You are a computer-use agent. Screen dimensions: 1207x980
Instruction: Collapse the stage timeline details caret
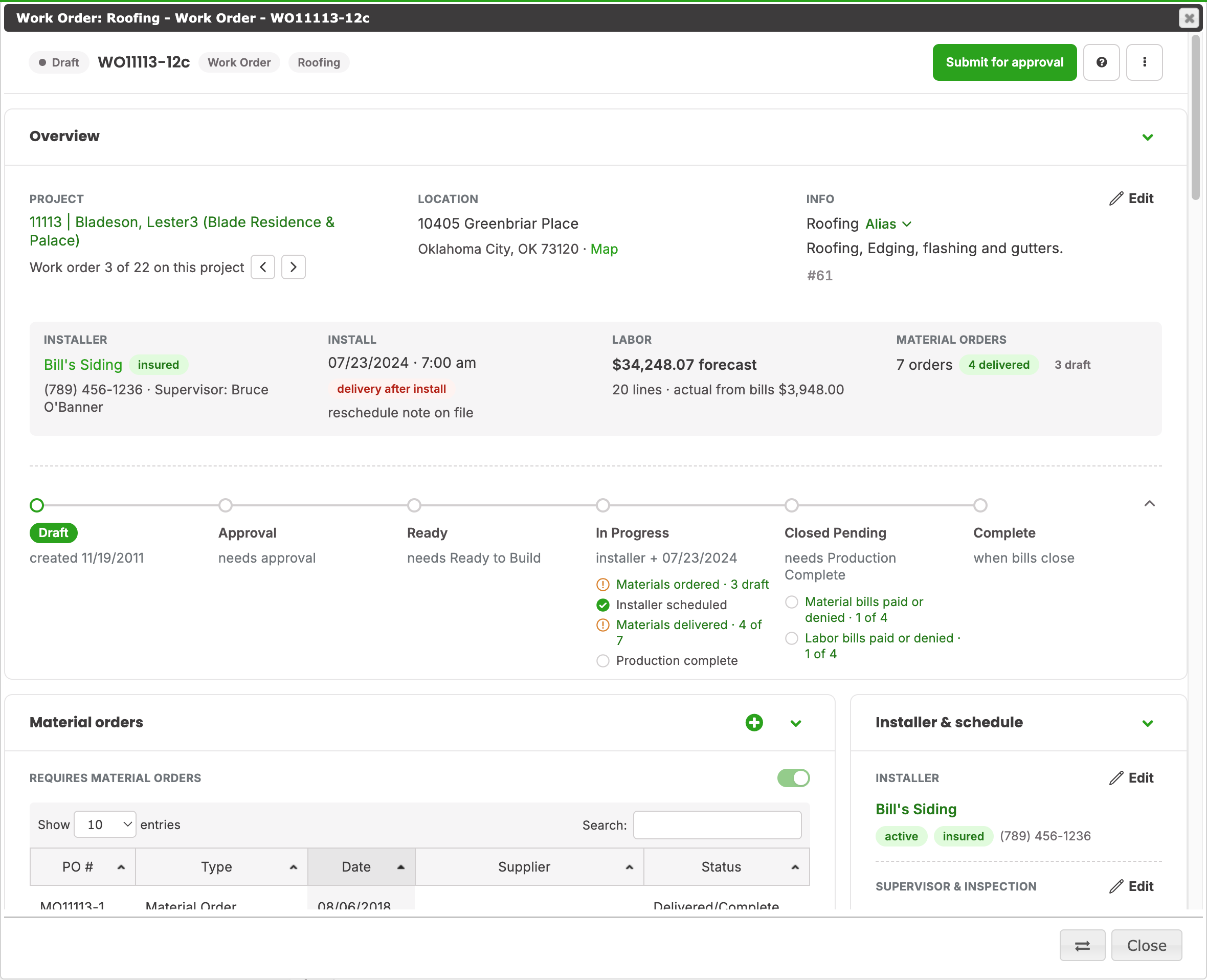click(x=1149, y=504)
